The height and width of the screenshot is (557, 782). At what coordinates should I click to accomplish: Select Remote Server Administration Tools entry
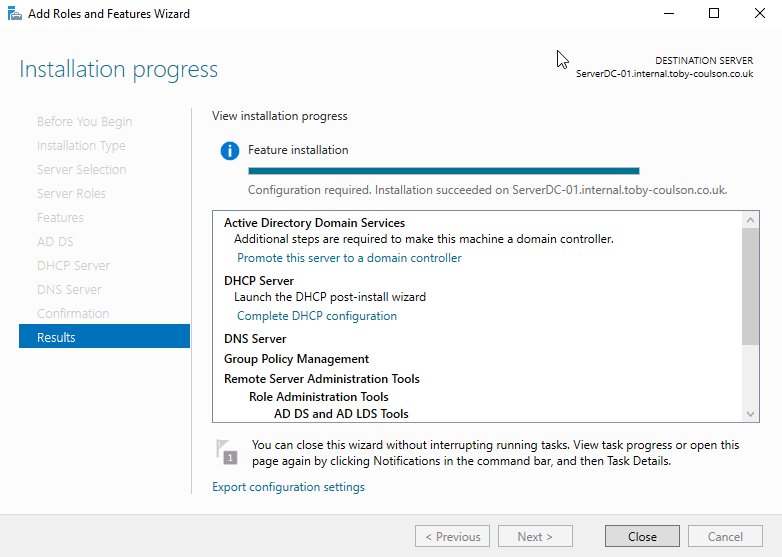(321, 379)
